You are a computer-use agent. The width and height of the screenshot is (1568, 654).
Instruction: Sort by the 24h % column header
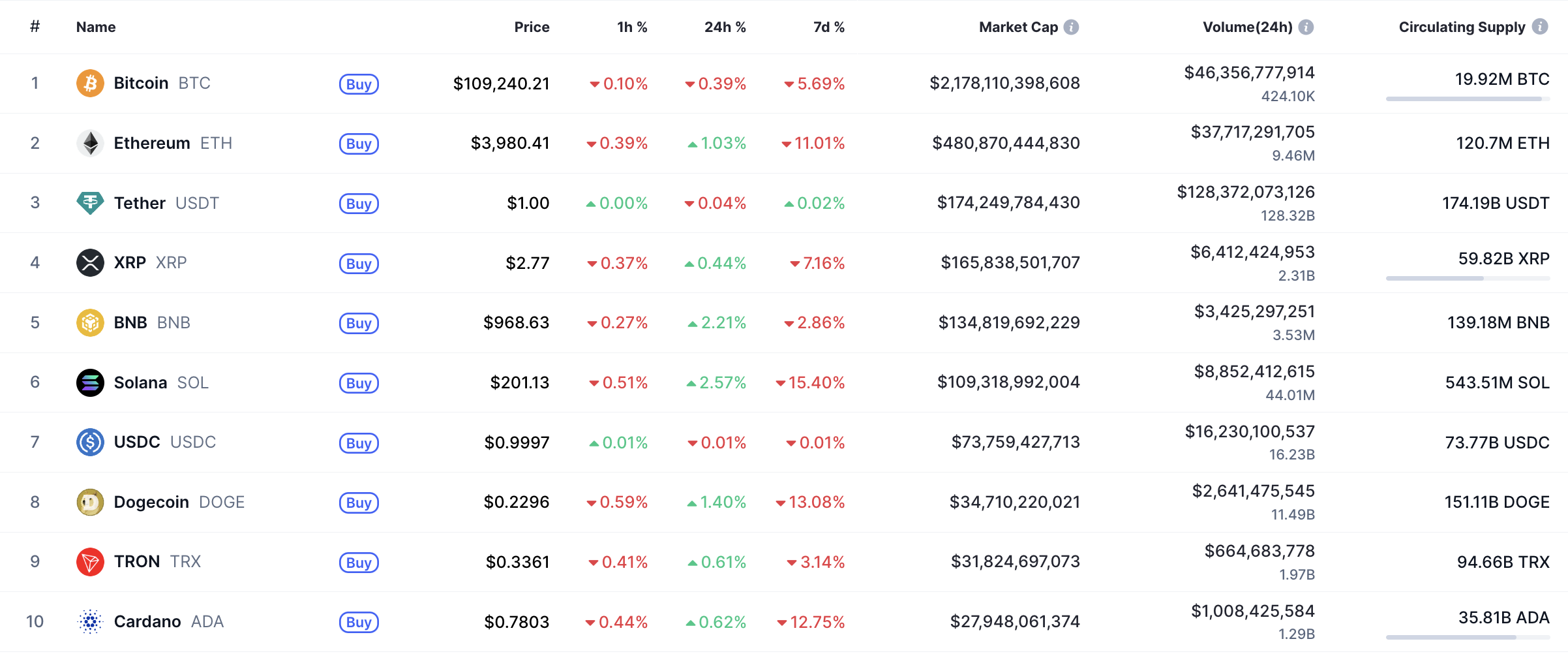click(725, 27)
